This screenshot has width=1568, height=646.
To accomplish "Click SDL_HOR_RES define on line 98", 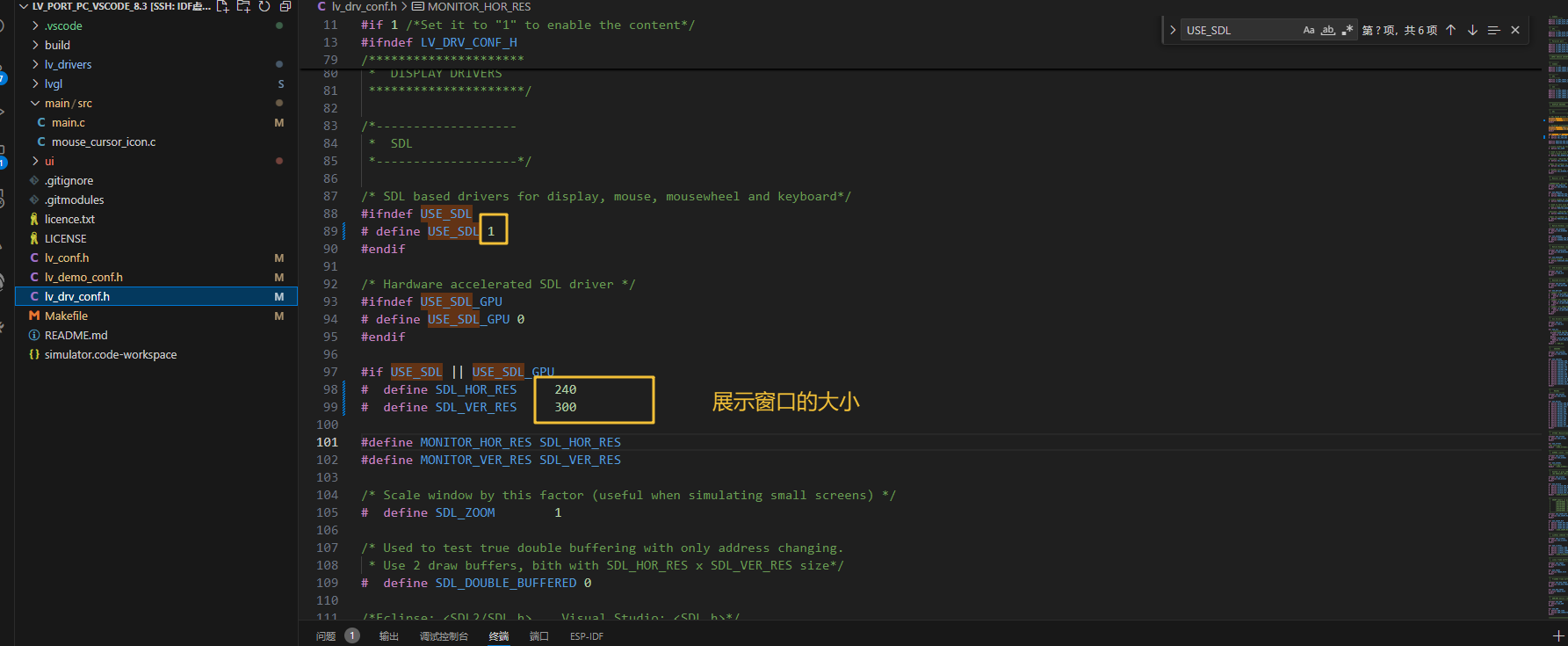I will coord(476,389).
